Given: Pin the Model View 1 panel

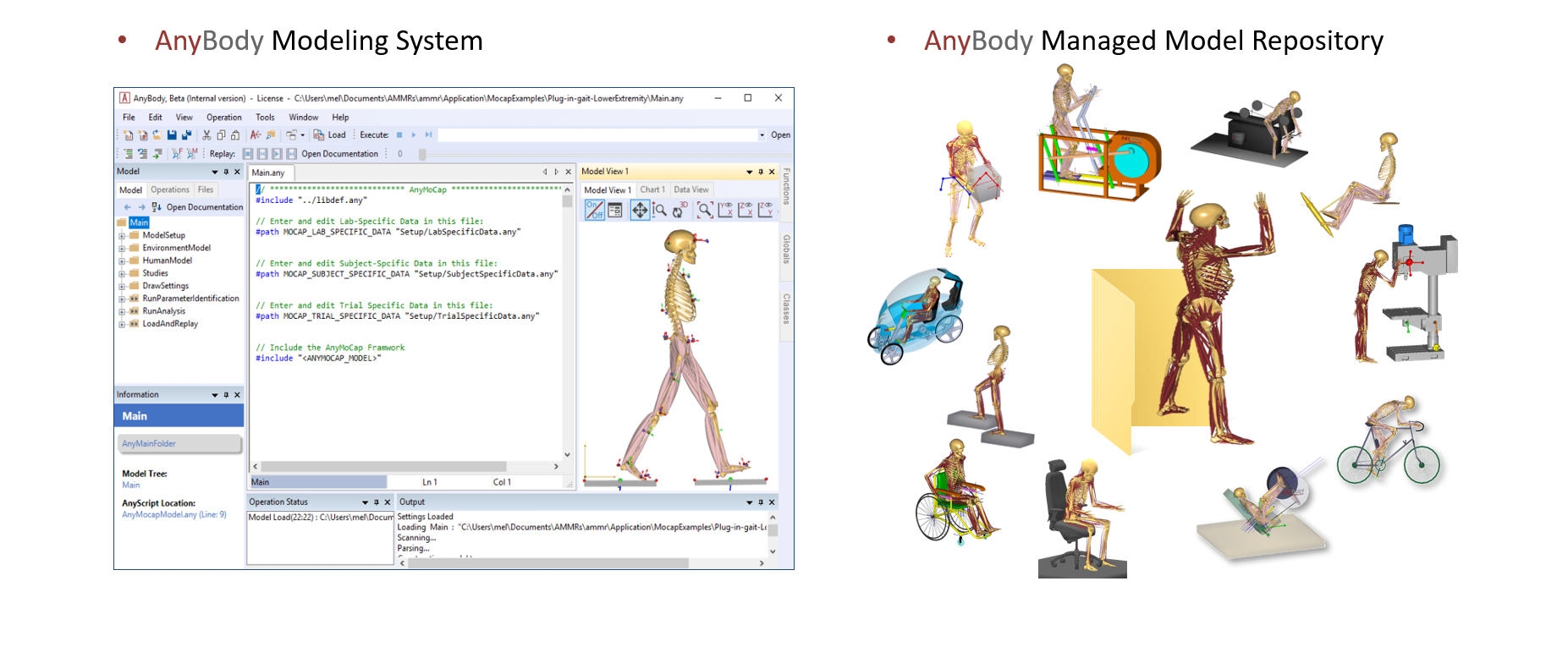Looking at the screenshot, I should [x=761, y=172].
